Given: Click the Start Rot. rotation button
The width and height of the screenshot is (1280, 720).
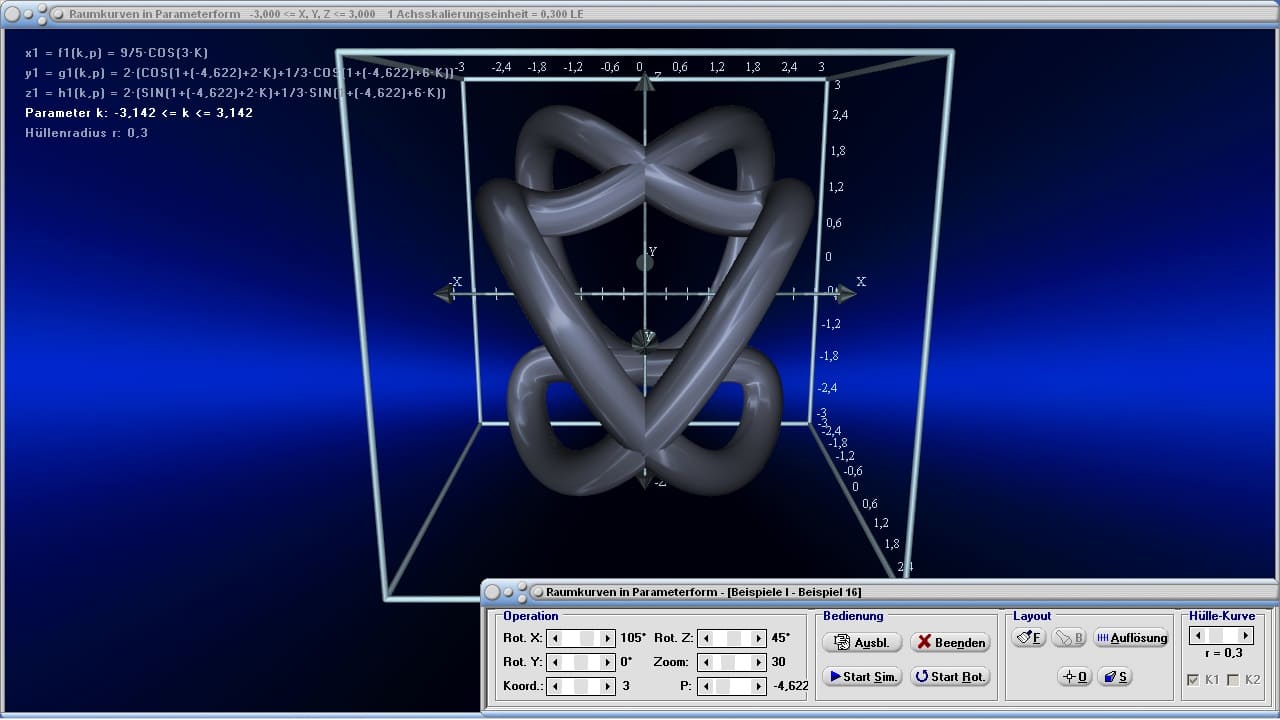Looking at the screenshot, I should tap(950, 676).
